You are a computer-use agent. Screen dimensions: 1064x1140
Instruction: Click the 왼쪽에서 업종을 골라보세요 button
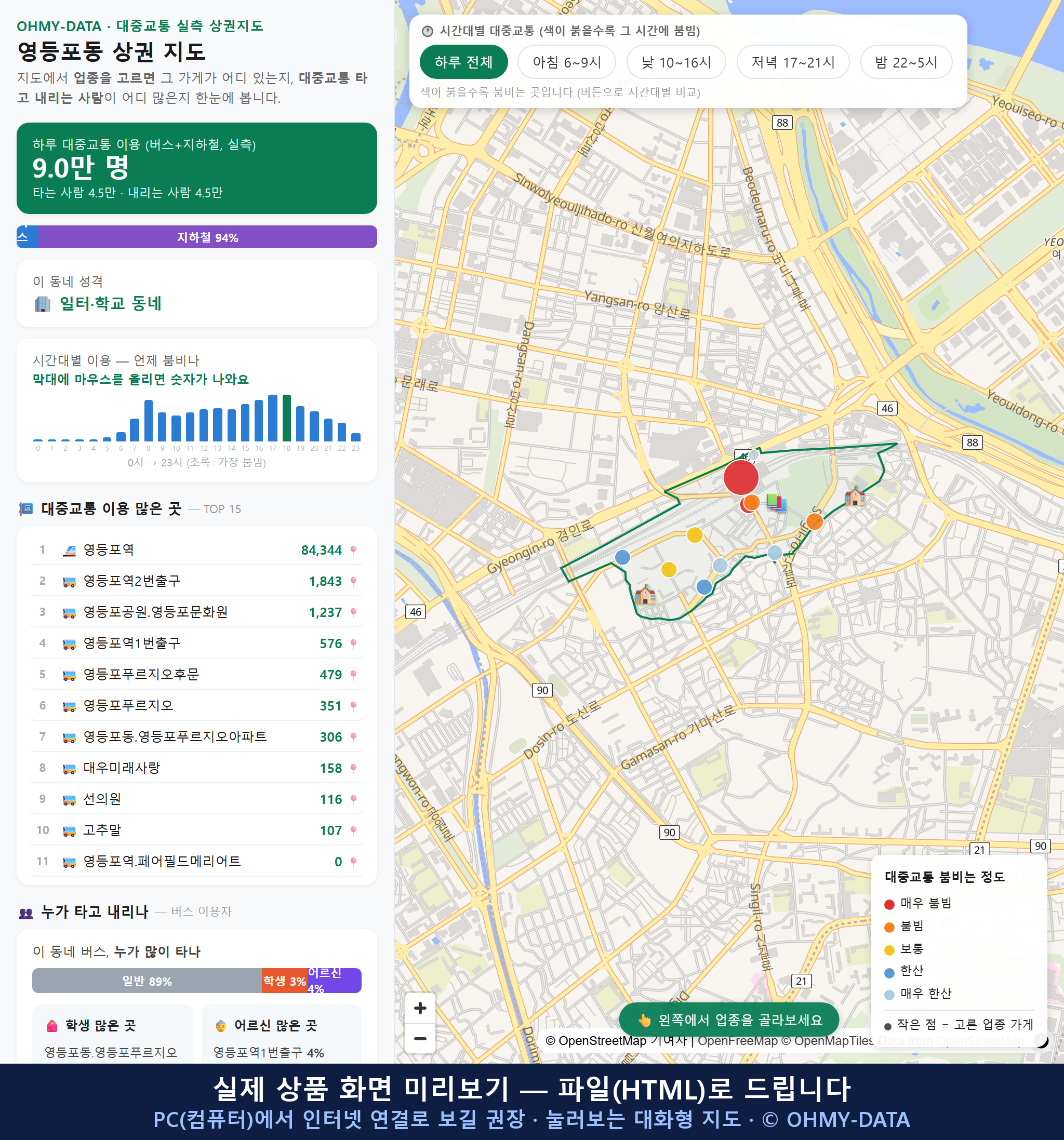(728, 1020)
